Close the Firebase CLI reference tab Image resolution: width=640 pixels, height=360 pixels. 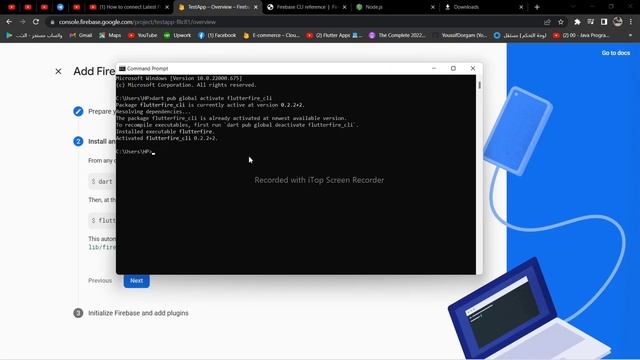pos(344,7)
